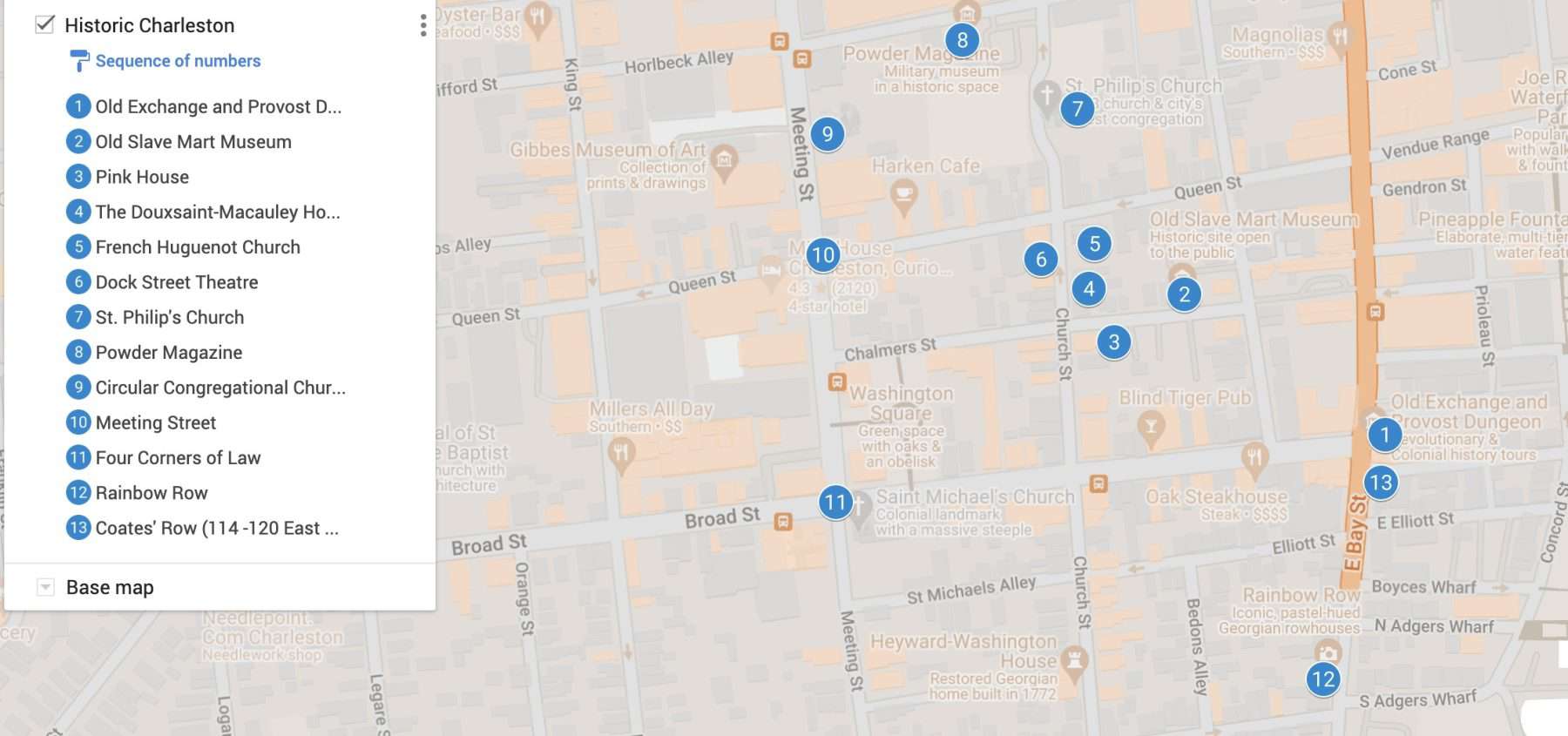
Task: Click map marker number 4
Action: 1089,288
